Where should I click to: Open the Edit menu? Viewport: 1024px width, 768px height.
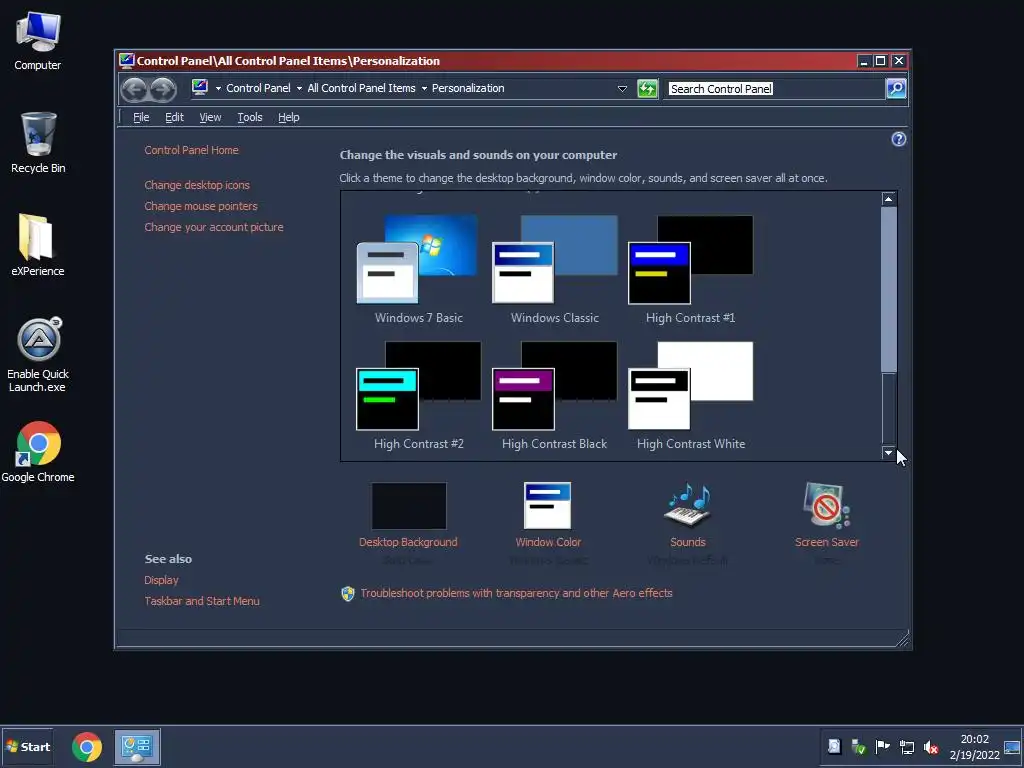(174, 118)
